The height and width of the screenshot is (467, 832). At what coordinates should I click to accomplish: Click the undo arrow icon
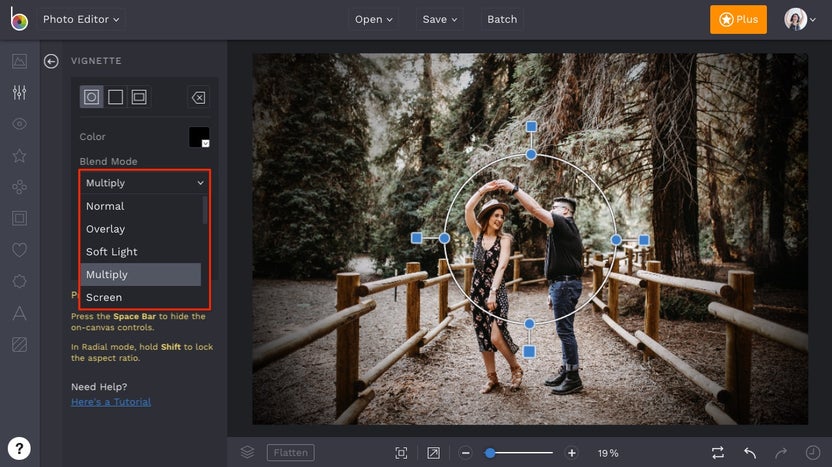click(749, 453)
